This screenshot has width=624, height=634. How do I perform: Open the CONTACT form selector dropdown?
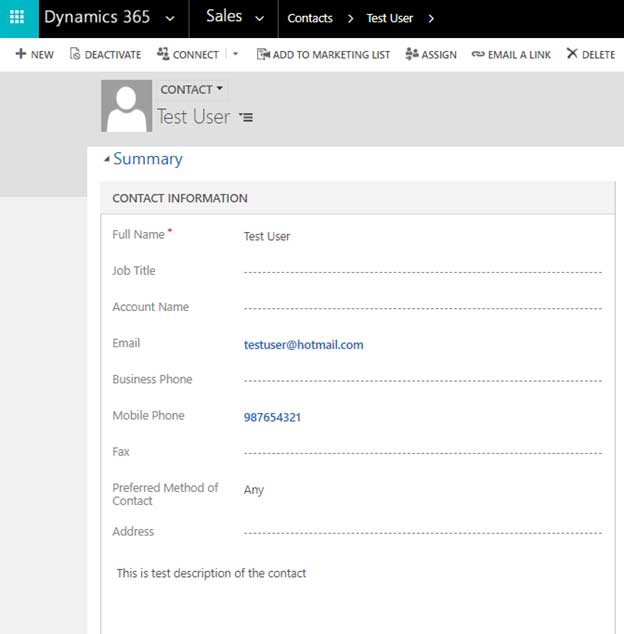(192, 90)
